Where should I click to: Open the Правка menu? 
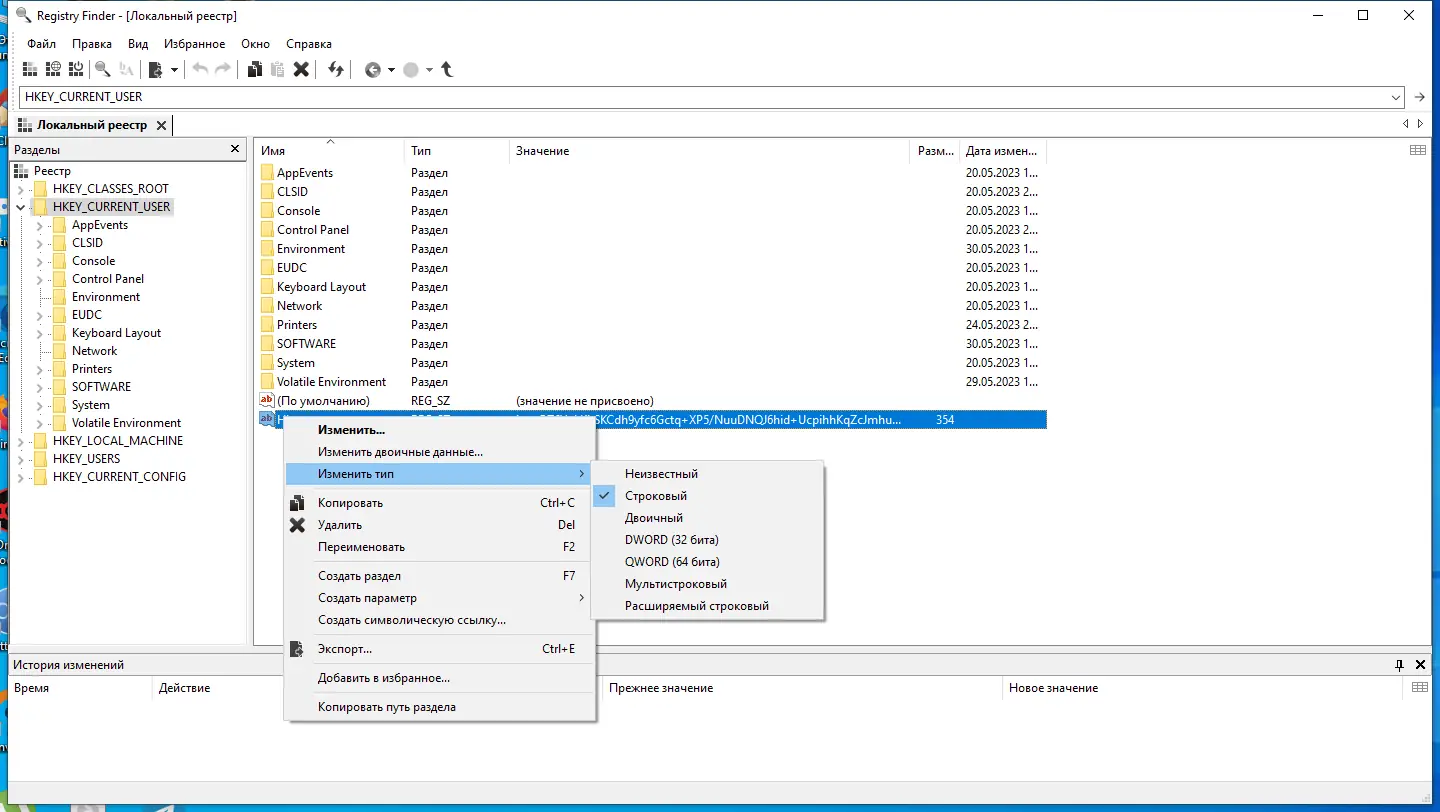[92, 44]
